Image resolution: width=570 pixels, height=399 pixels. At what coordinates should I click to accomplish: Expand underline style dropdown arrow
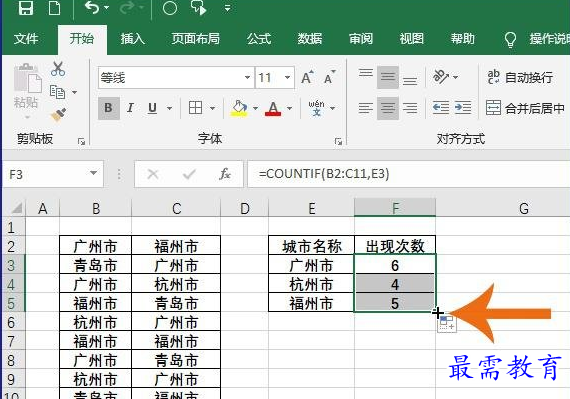tap(169, 108)
